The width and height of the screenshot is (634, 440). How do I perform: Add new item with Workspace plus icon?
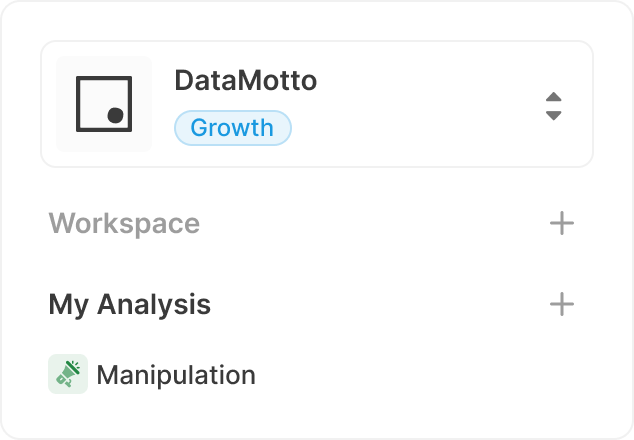click(562, 223)
